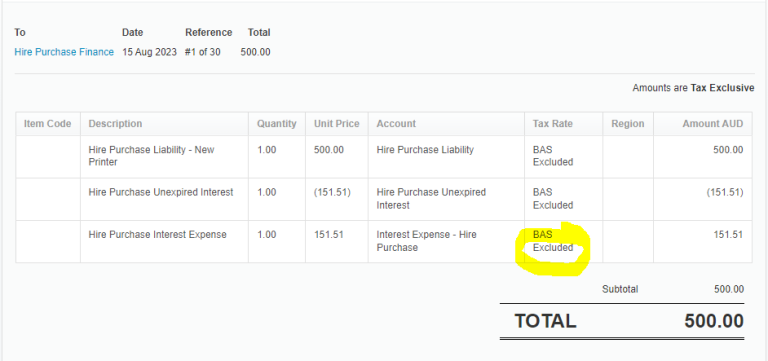Select description Hire Purchase Interest Expense
The width and height of the screenshot is (768, 361).
pos(157,235)
